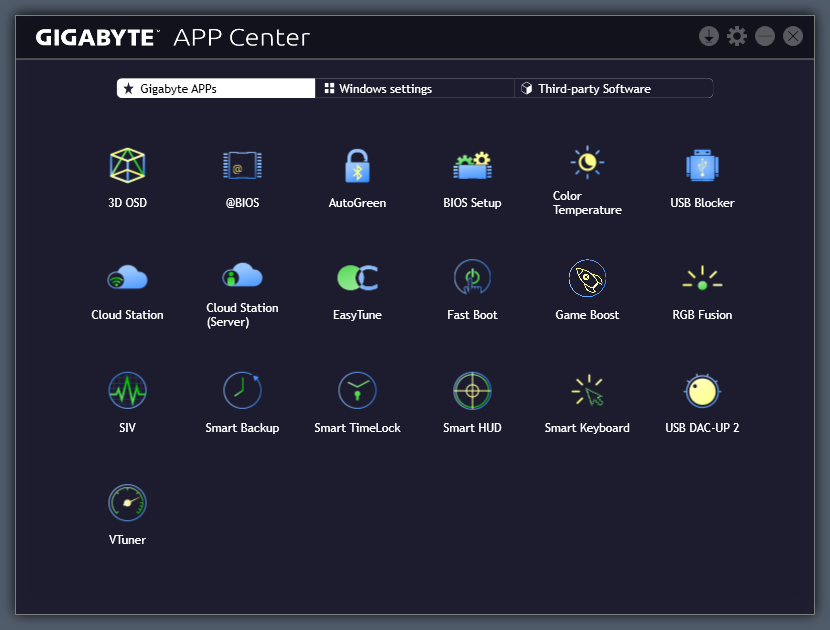Open the Fast Boot icon
Image resolution: width=830 pixels, height=630 pixels.
pos(472,277)
